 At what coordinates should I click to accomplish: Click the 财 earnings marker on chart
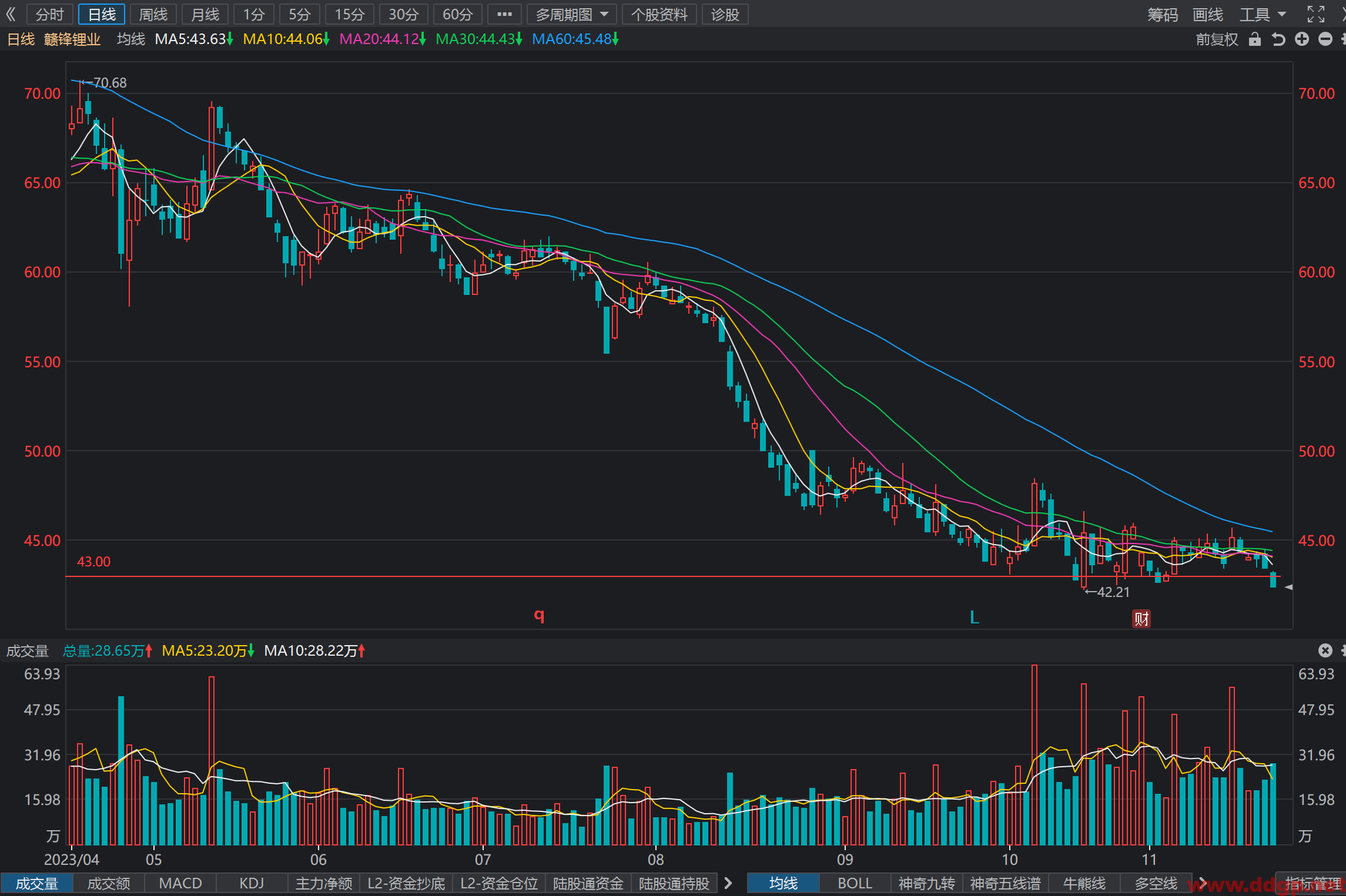[1141, 619]
